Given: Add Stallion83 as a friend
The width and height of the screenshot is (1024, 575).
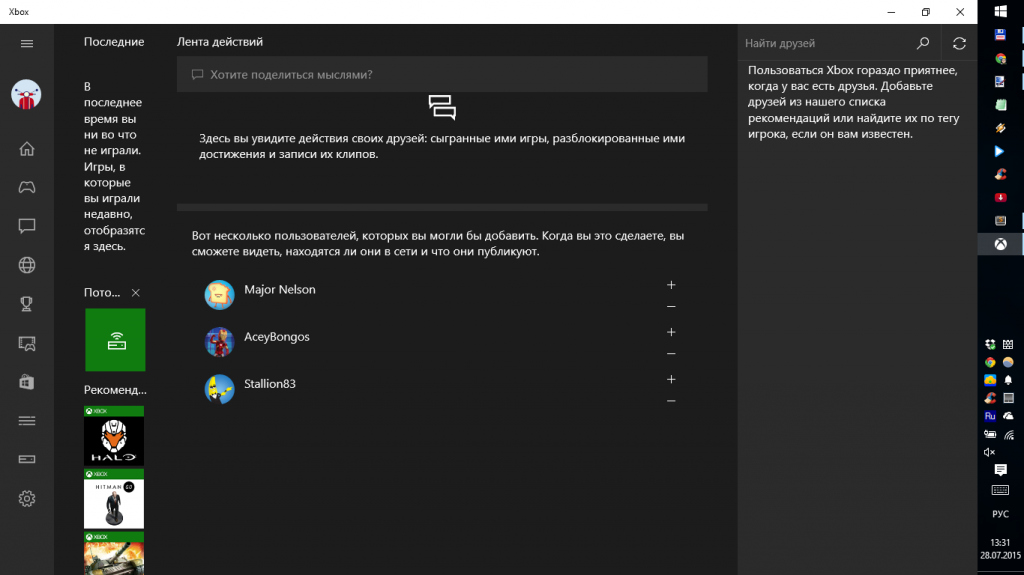Looking at the screenshot, I should 671,379.
